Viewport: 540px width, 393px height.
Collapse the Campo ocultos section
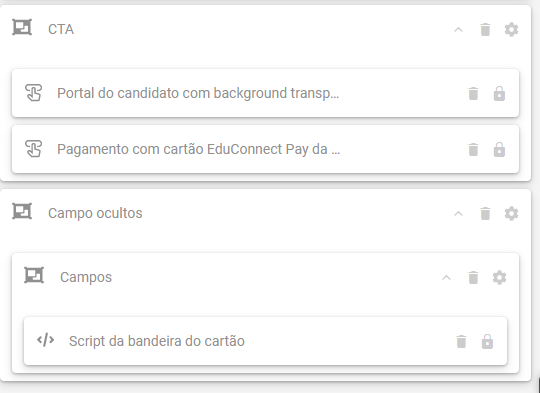pos(458,214)
